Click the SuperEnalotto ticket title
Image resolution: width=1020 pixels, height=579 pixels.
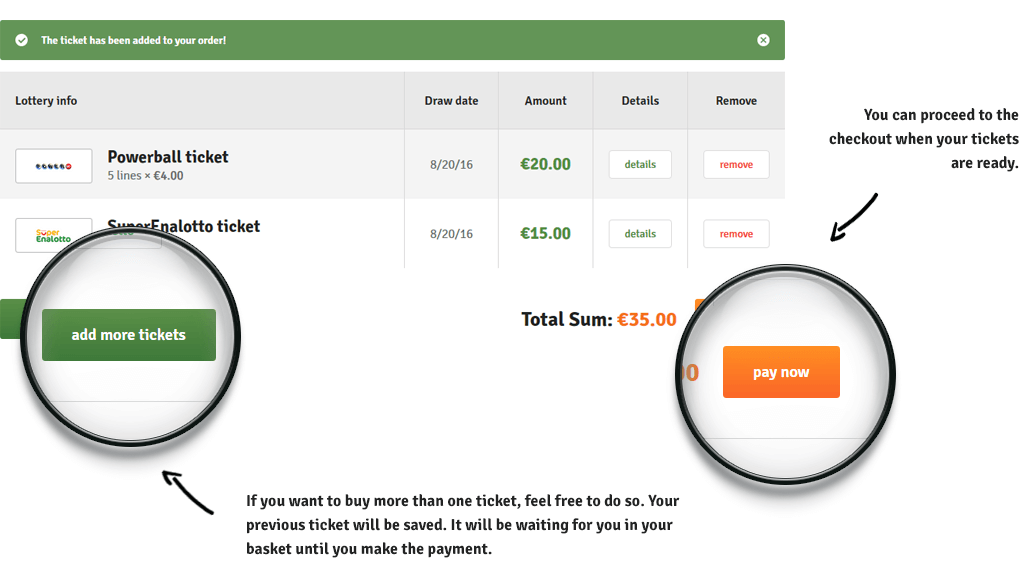tap(183, 226)
